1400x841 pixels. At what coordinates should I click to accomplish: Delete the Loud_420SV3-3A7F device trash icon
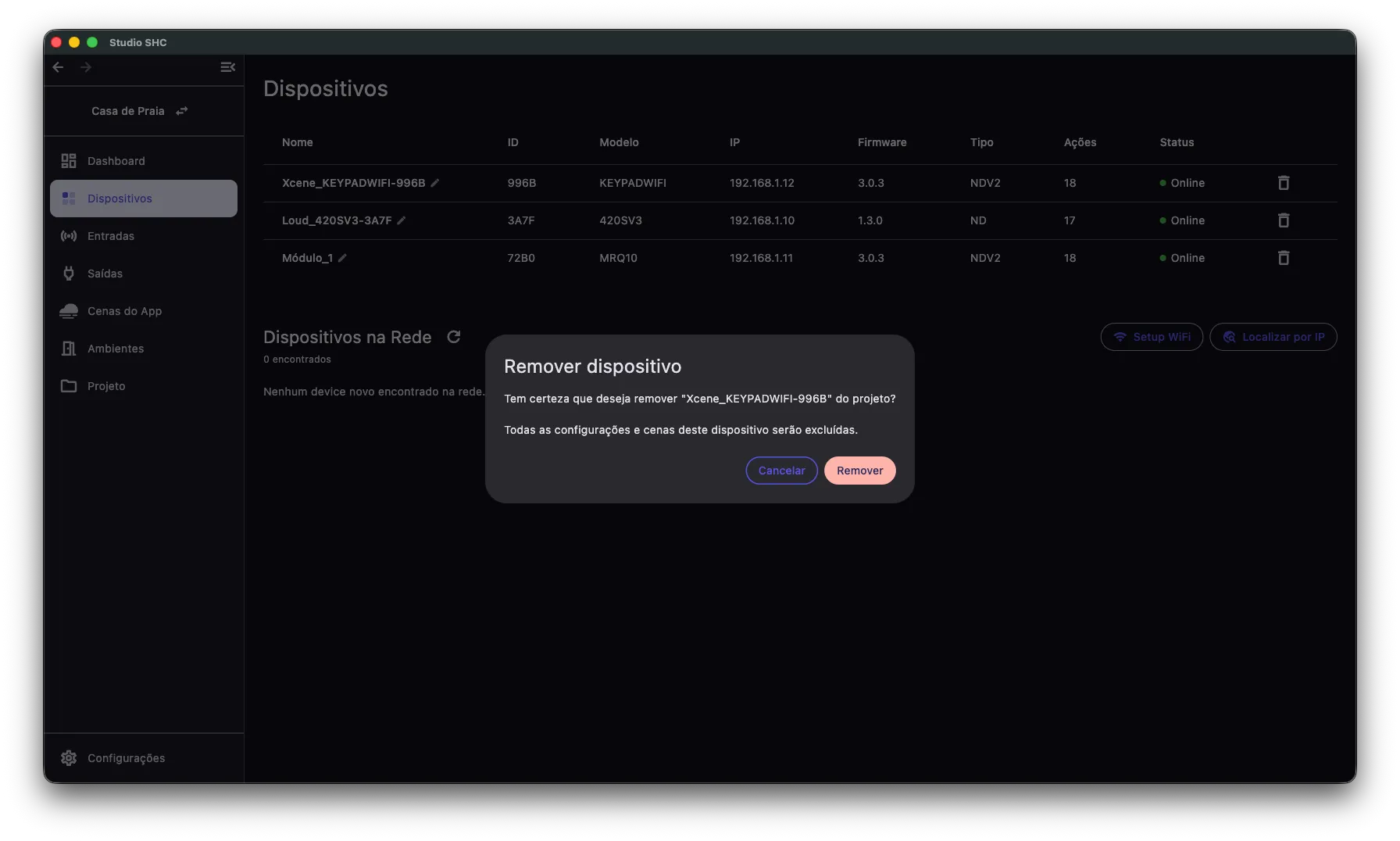coord(1283,220)
